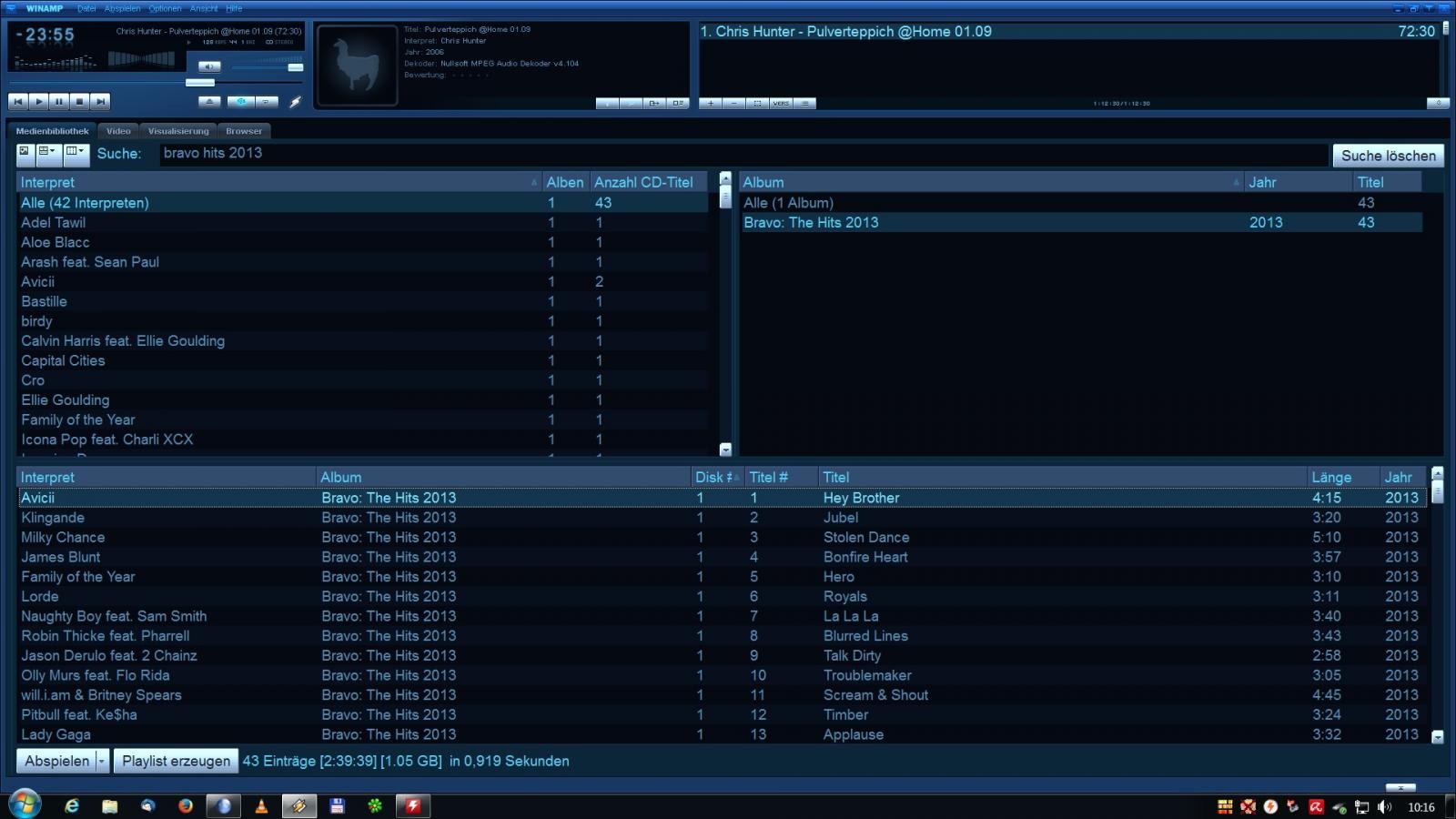Image resolution: width=1456 pixels, height=819 pixels.
Task: Open the Windows Start menu
Action: (x=25, y=804)
